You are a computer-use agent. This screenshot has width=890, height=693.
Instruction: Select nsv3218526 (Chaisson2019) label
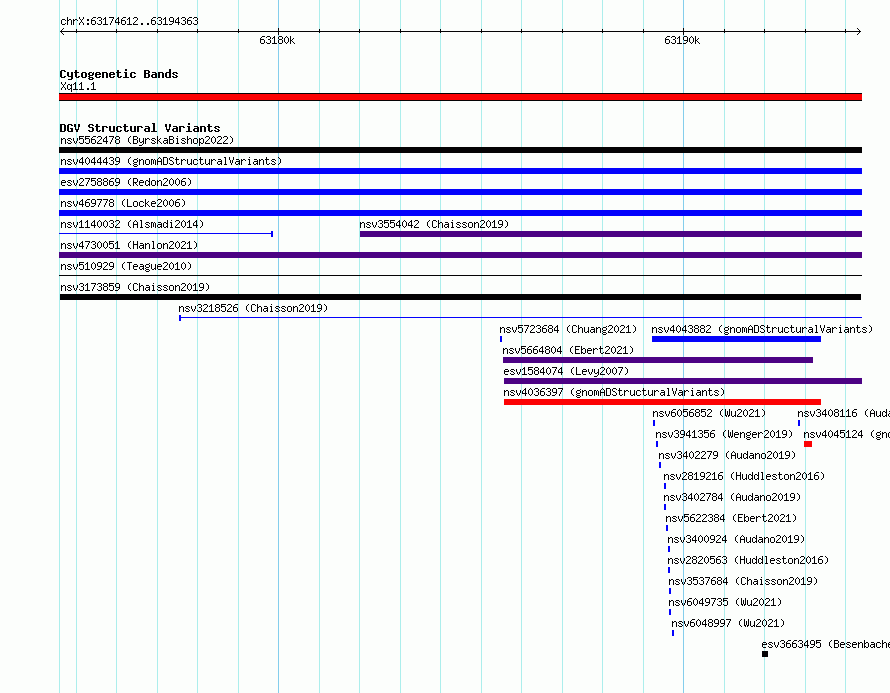coord(253,308)
